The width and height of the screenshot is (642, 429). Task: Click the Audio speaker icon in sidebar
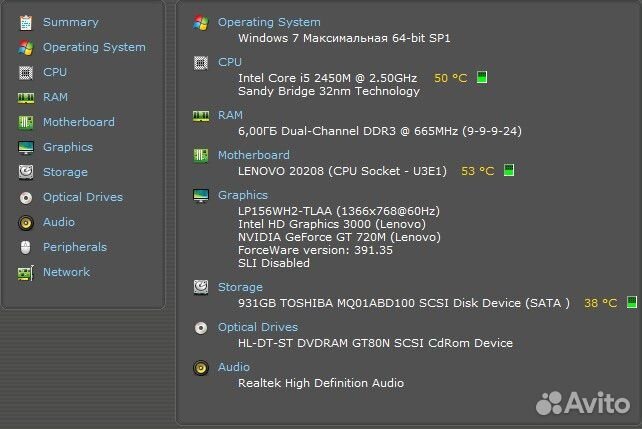click(26, 223)
